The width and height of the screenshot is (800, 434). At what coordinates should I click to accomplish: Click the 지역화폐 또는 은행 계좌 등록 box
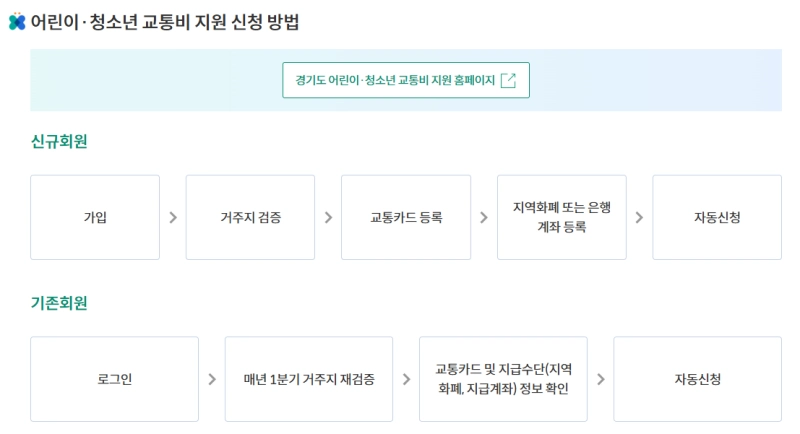(x=561, y=217)
